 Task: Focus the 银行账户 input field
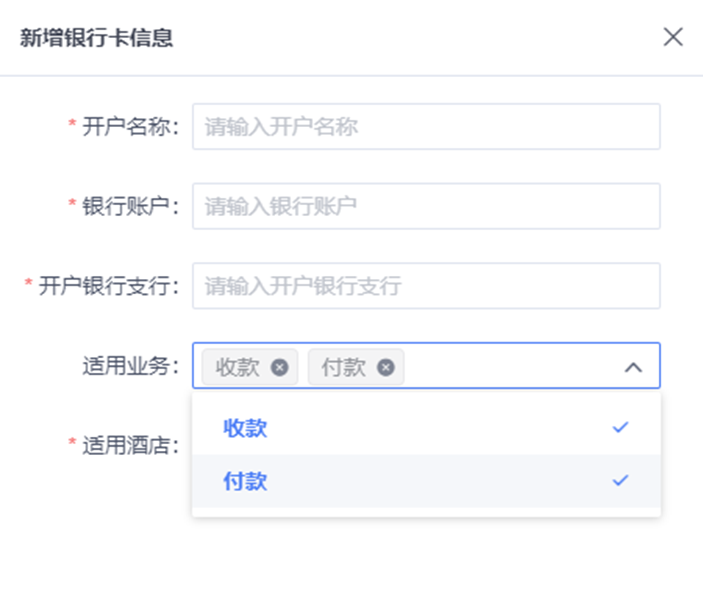[426, 206]
